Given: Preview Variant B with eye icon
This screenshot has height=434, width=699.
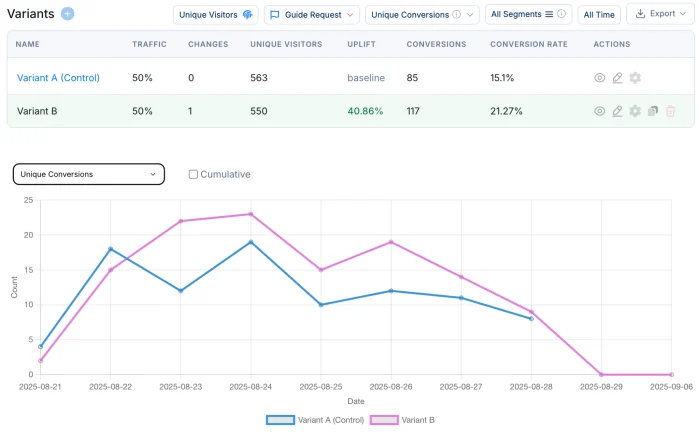Looking at the screenshot, I should coord(600,111).
